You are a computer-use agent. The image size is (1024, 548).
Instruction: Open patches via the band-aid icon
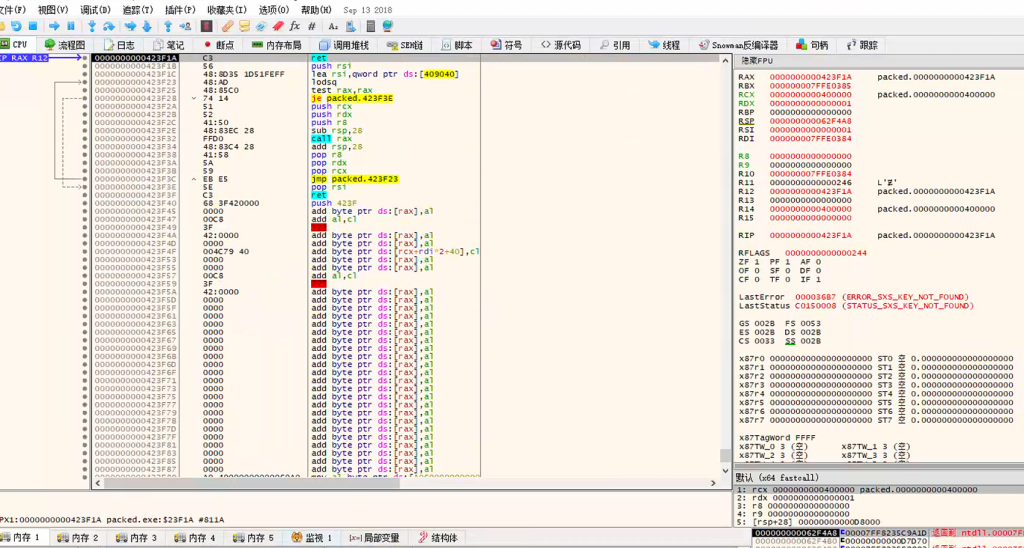click(227, 26)
